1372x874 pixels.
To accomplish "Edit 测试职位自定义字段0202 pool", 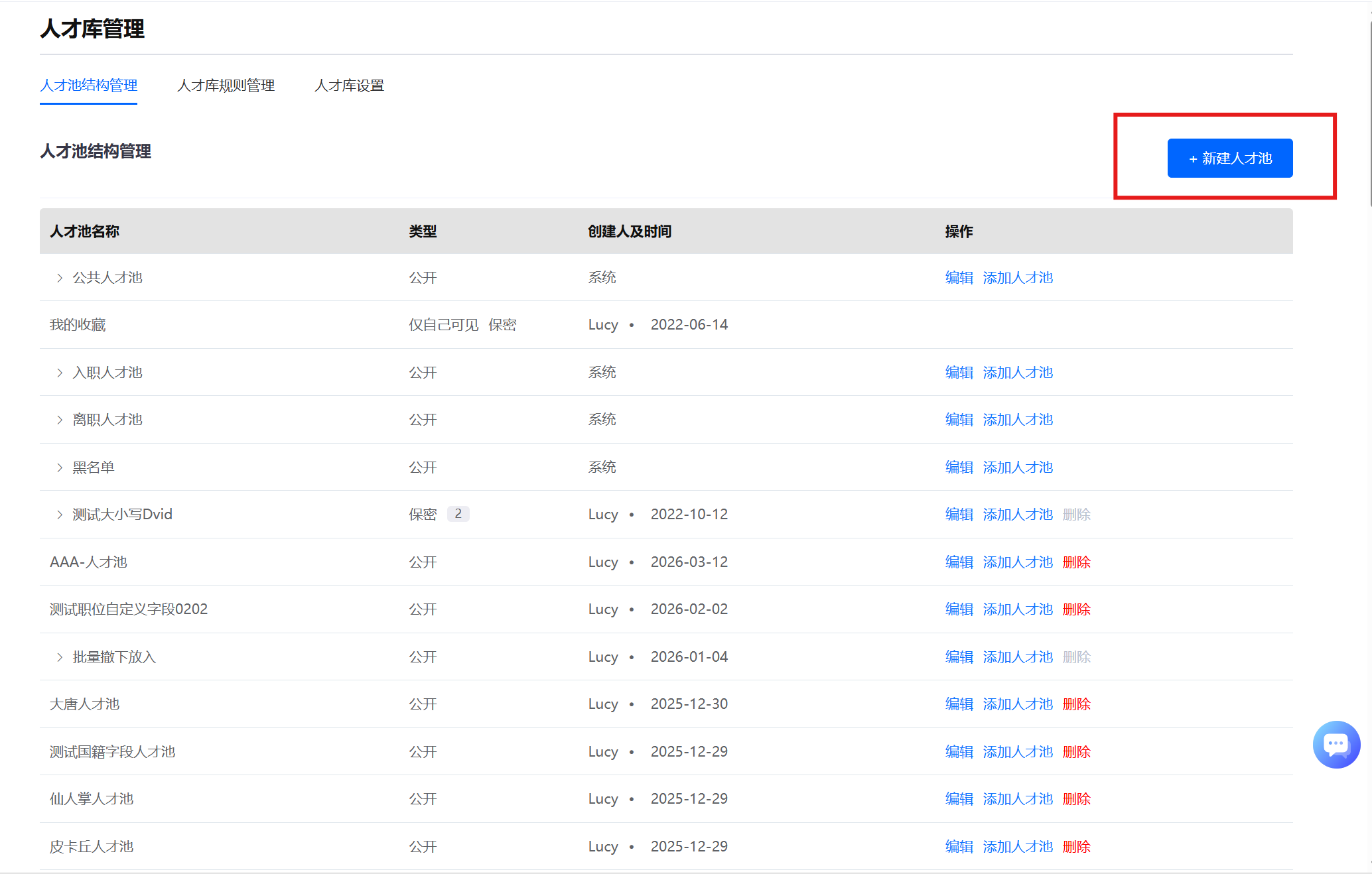I will point(959,609).
